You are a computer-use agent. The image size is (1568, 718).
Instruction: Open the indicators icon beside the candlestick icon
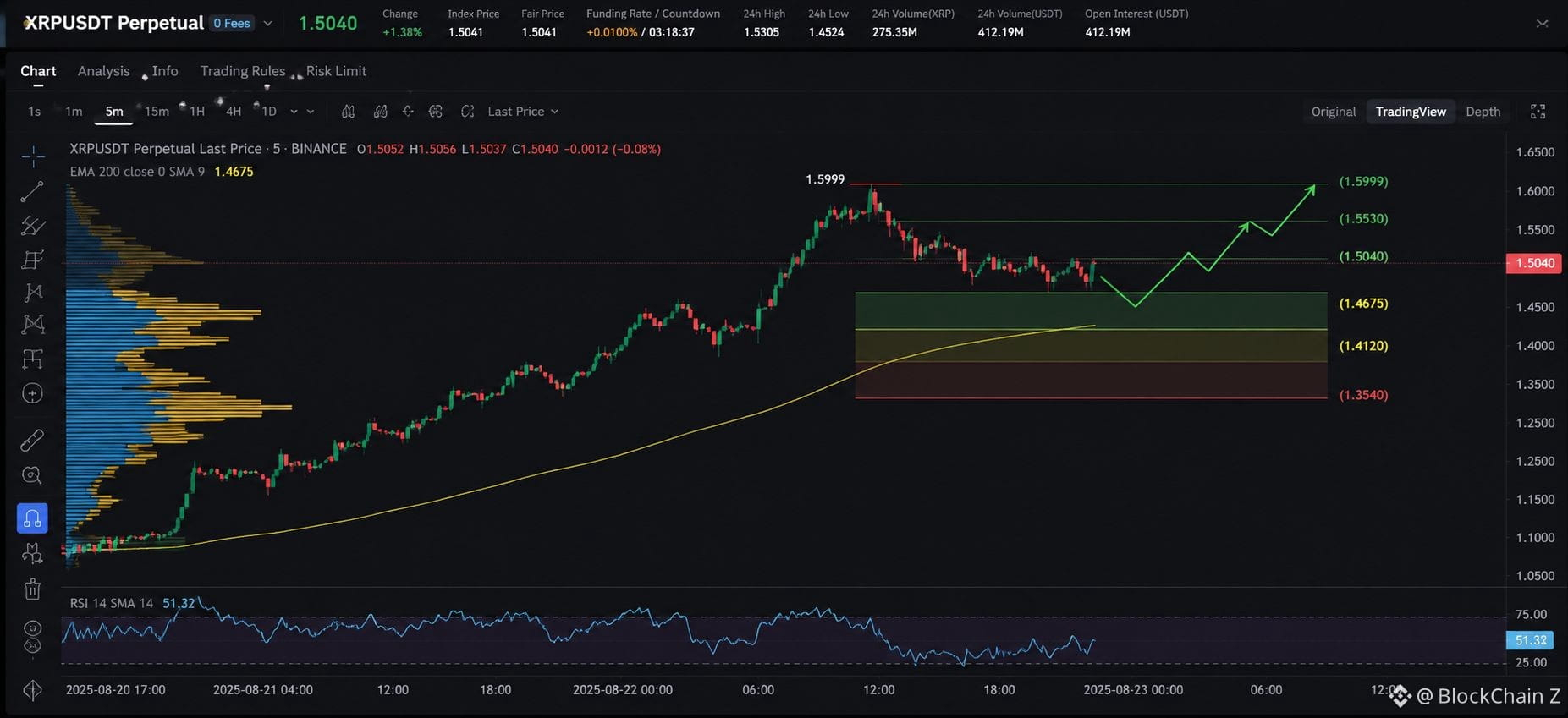click(x=381, y=112)
